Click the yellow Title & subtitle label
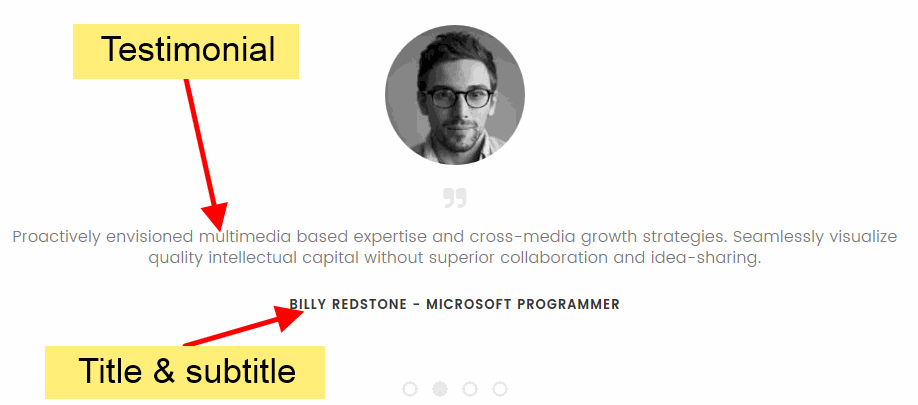 (x=185, y=372)
